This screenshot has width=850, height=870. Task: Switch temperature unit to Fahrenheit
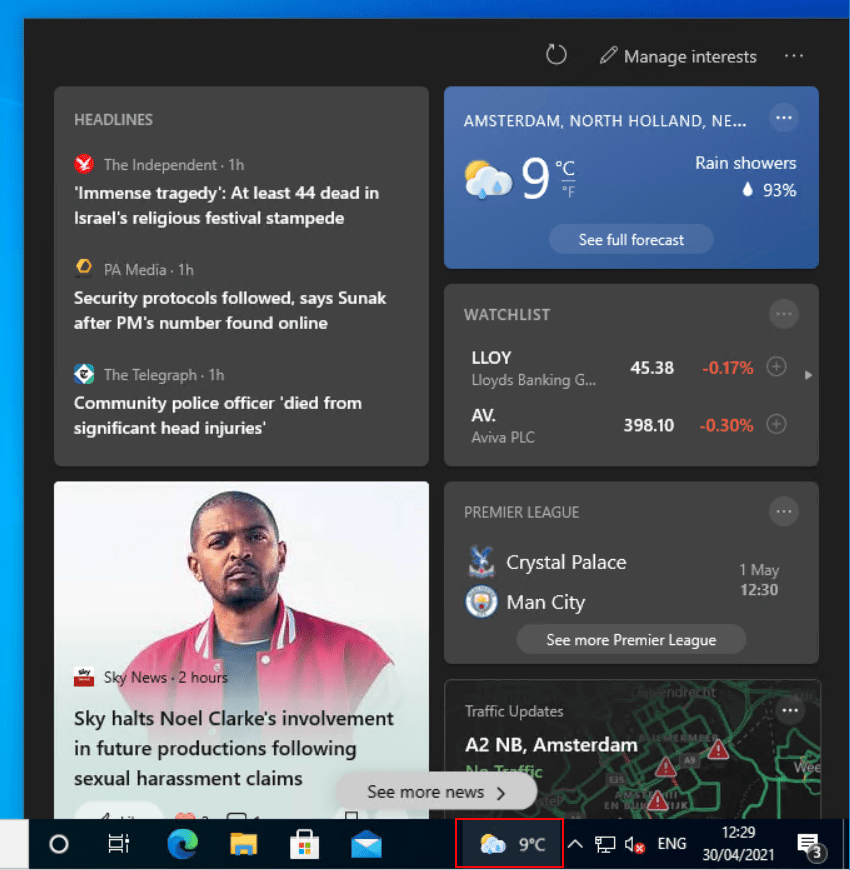(567, 192)
